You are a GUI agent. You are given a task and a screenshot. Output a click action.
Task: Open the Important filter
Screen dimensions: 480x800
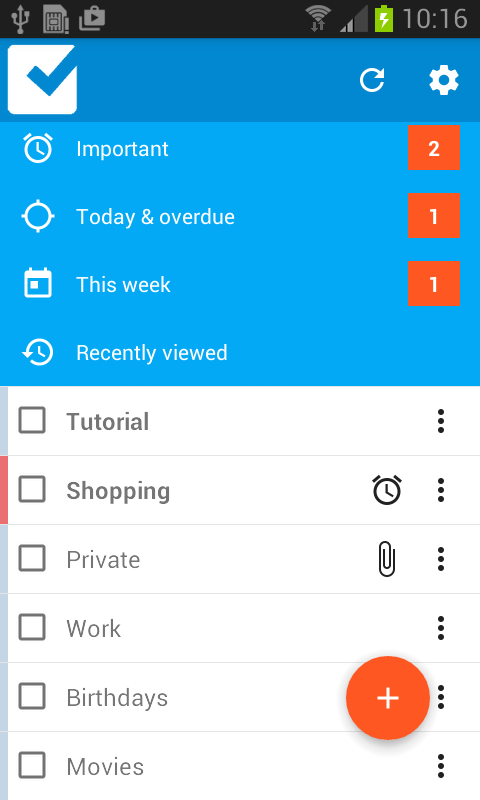click(240, 148)
